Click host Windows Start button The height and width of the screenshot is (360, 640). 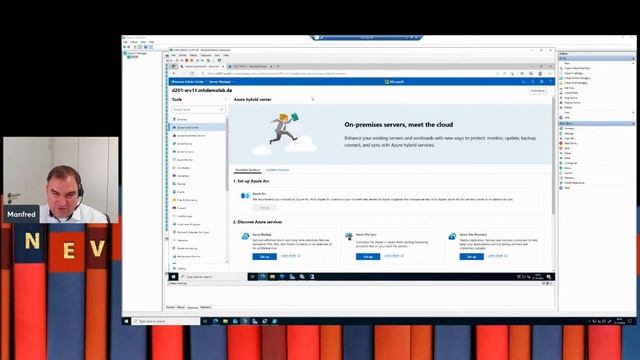point(126,321)
